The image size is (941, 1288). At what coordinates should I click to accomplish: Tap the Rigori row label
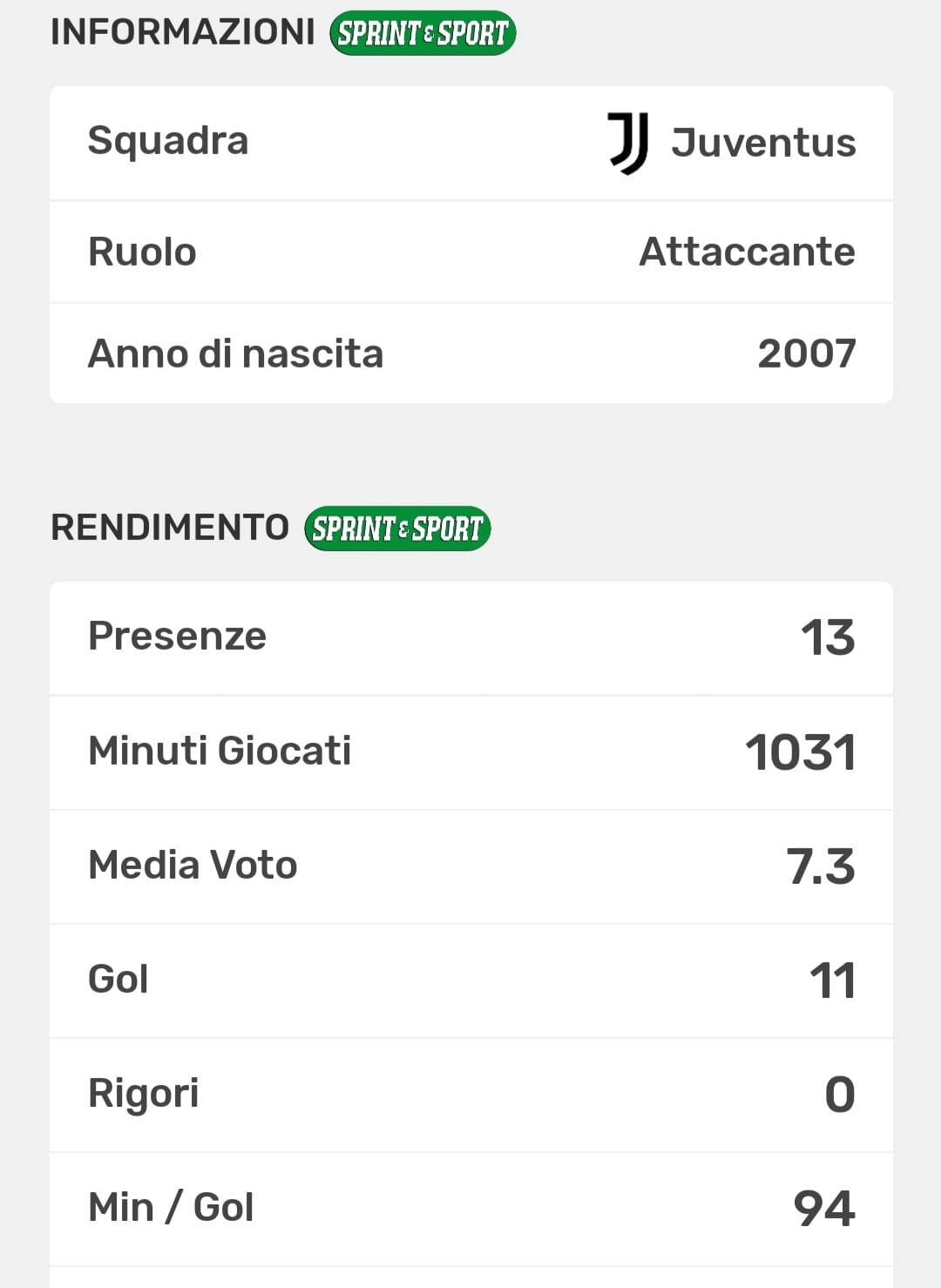144,1094
